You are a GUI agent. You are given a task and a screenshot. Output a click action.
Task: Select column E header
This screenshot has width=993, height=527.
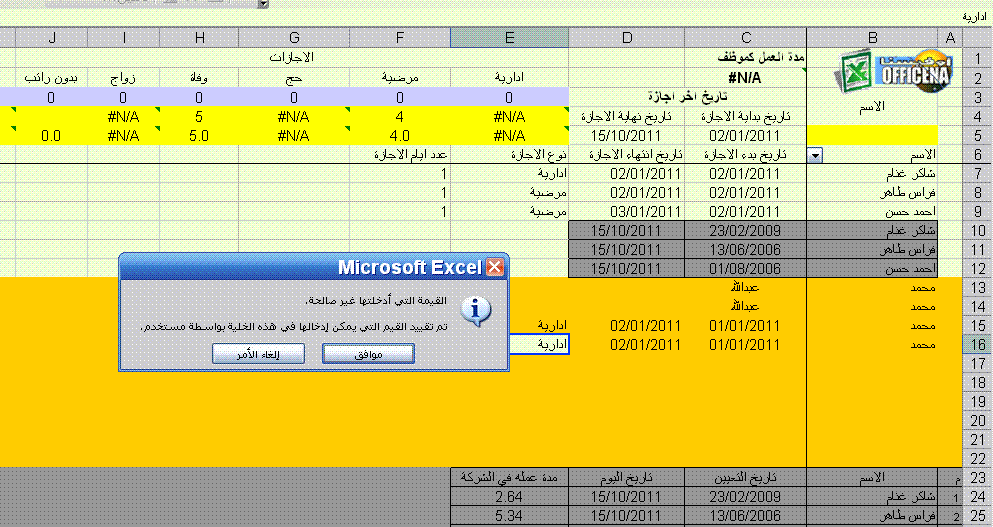point(509,37)
